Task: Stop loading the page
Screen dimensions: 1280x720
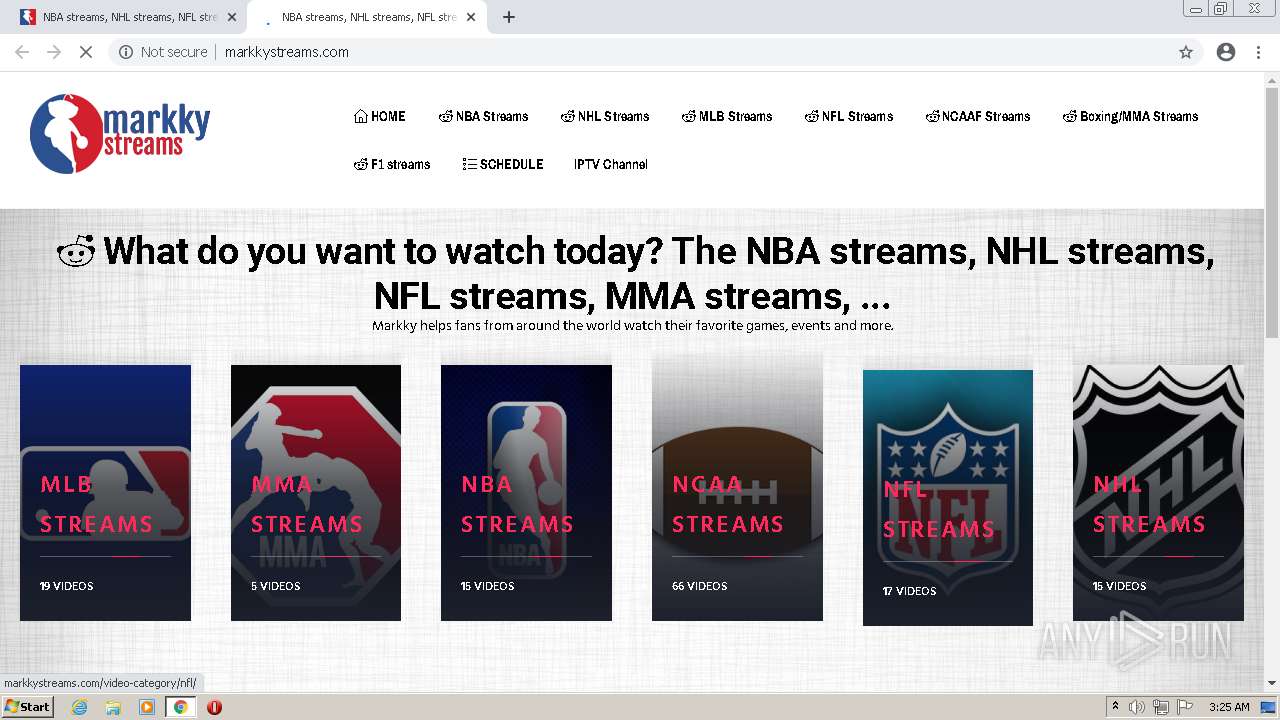Action: (x=86, y=52)
